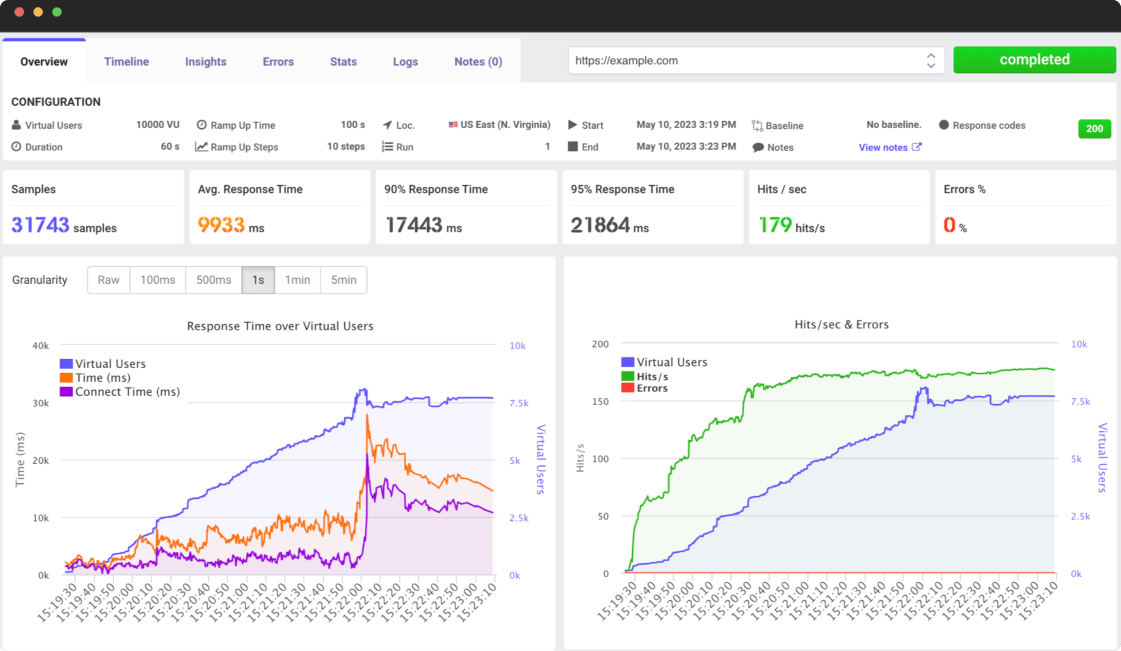This screenshot has width=1121, height=651.
Task: Click the 100 s ramp up time value
Action: point(352,124)
